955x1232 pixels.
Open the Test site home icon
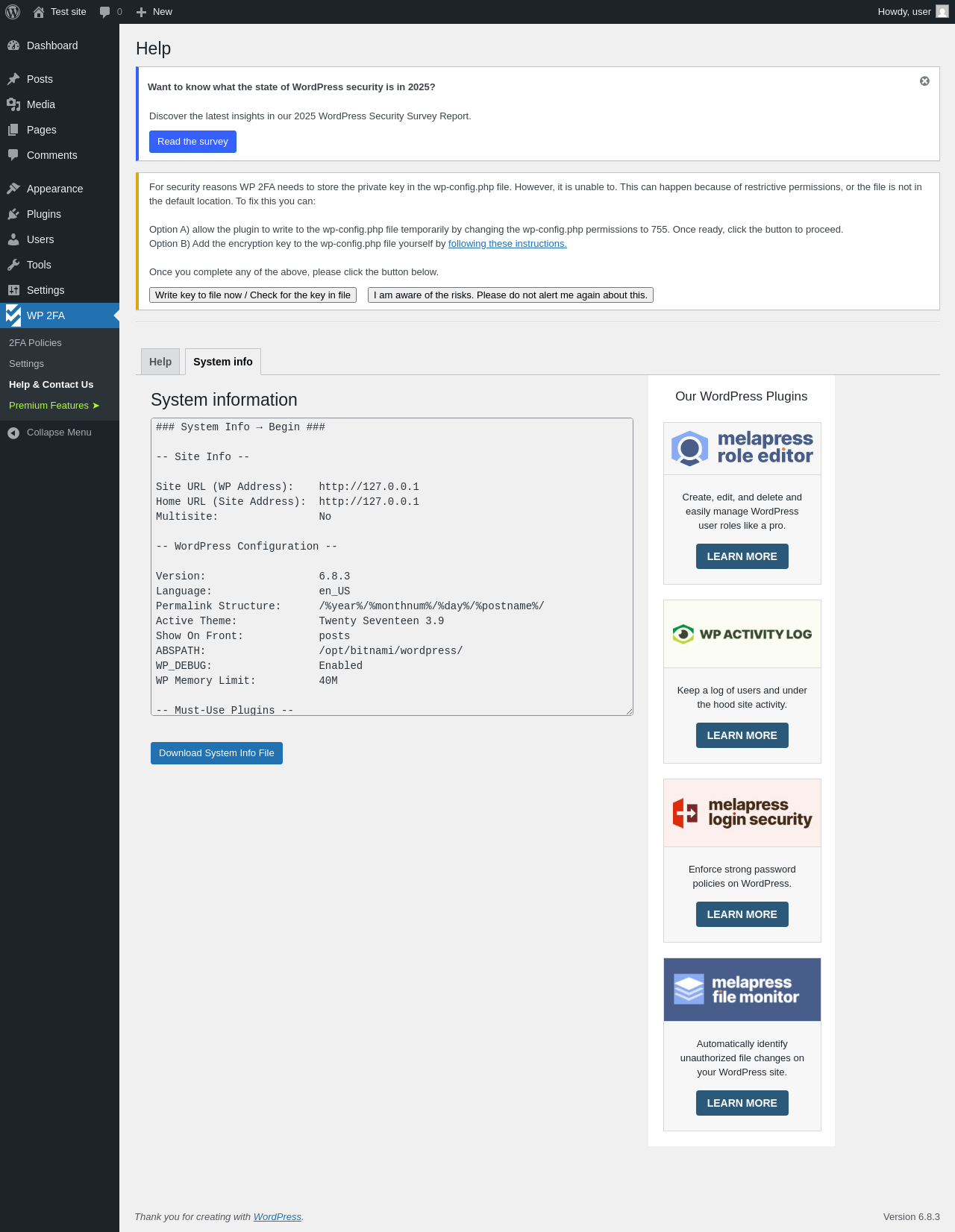point(39,12)
